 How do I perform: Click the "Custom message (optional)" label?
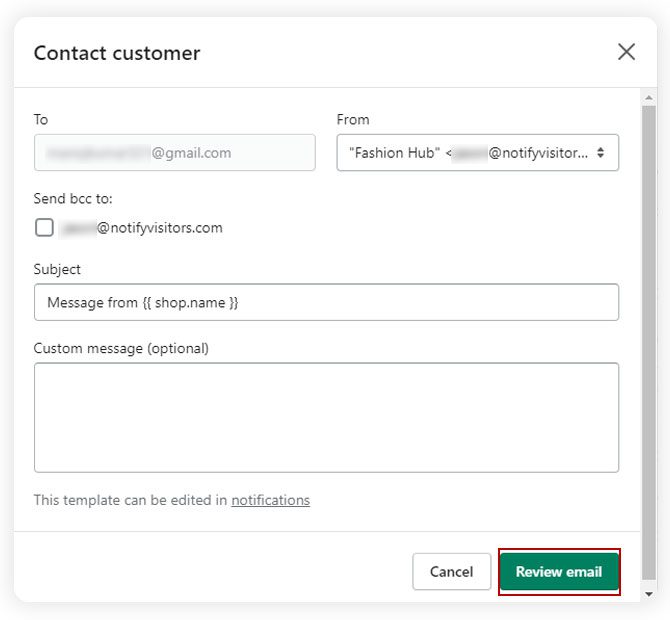tap(121, 349)
